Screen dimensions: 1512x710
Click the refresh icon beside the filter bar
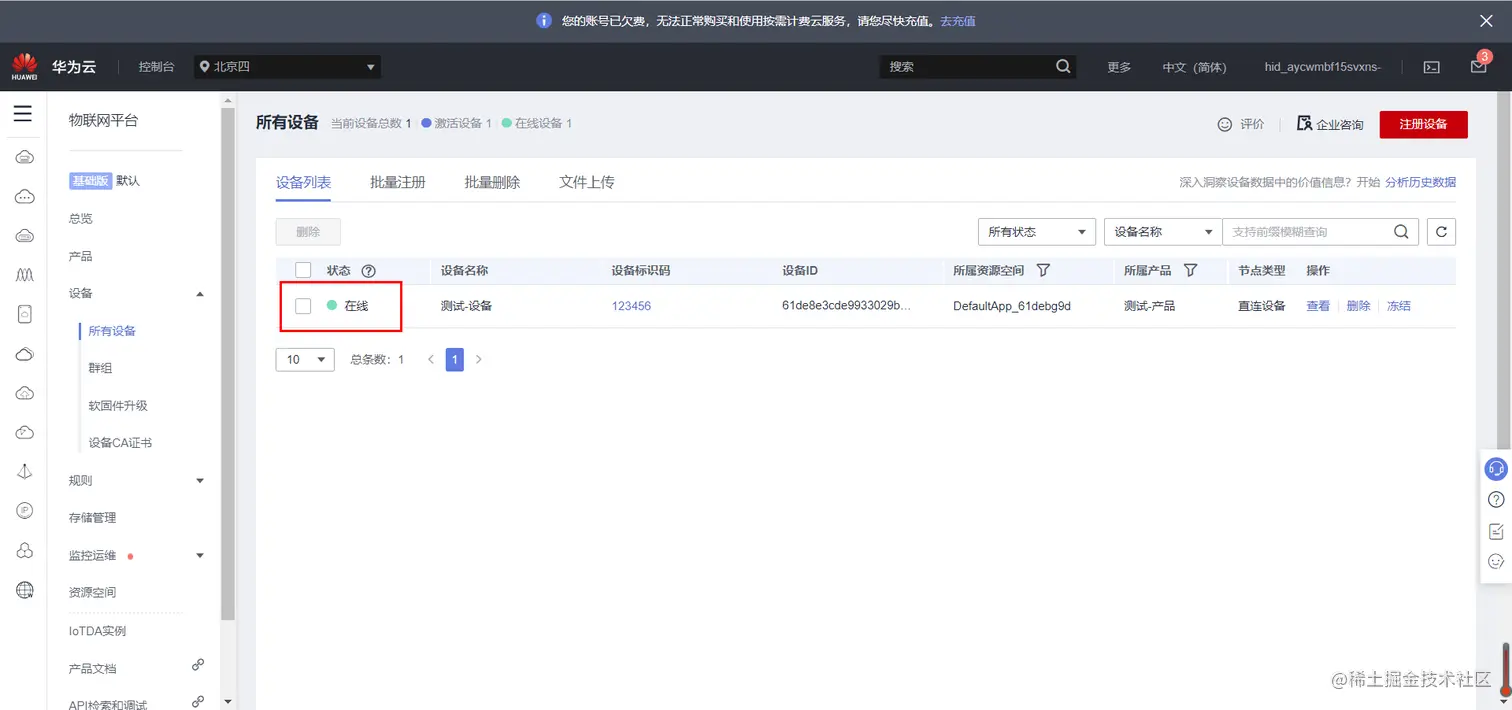[x=1440, y=231]
